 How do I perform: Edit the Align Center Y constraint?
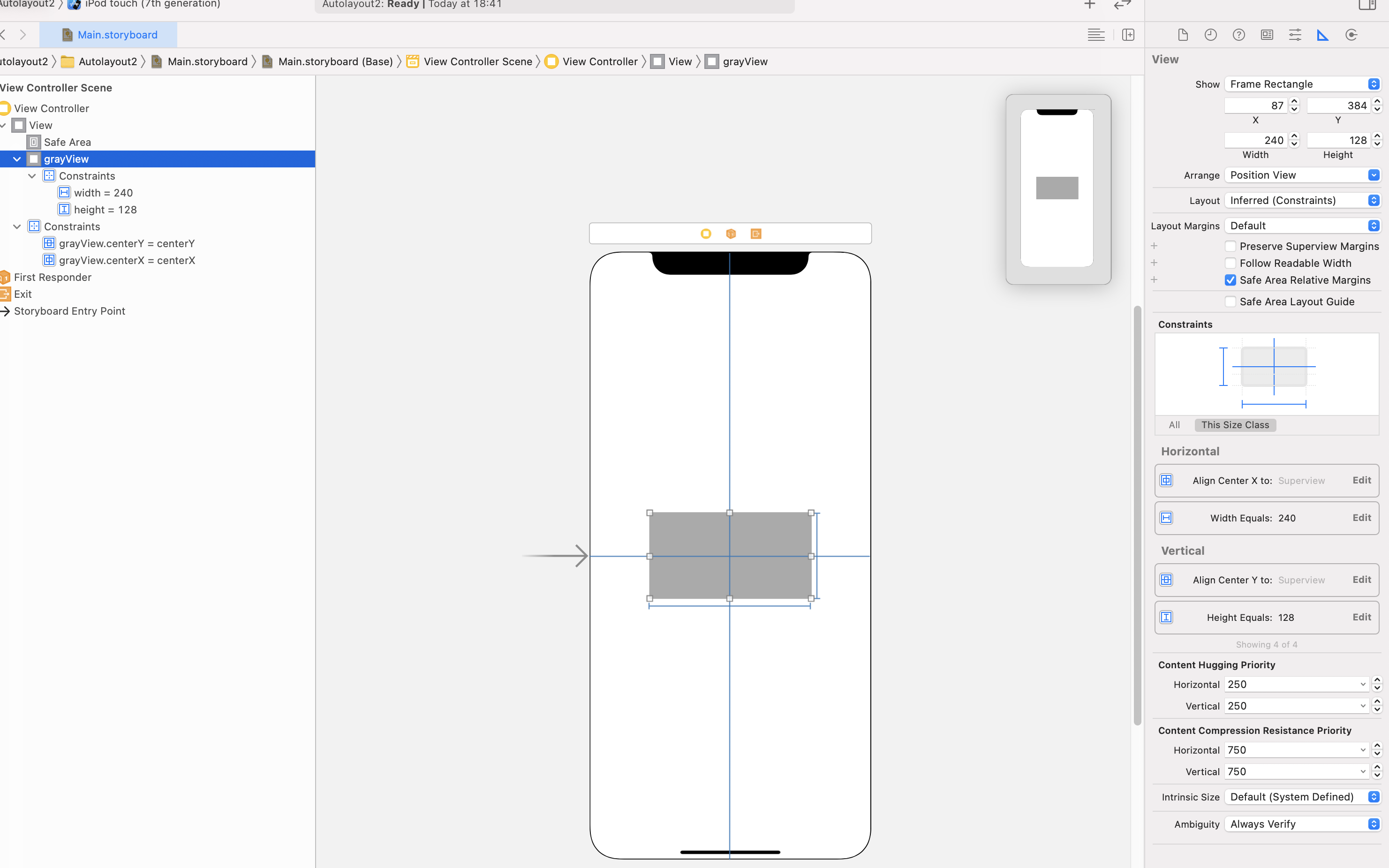click(x=1361, y=580)
